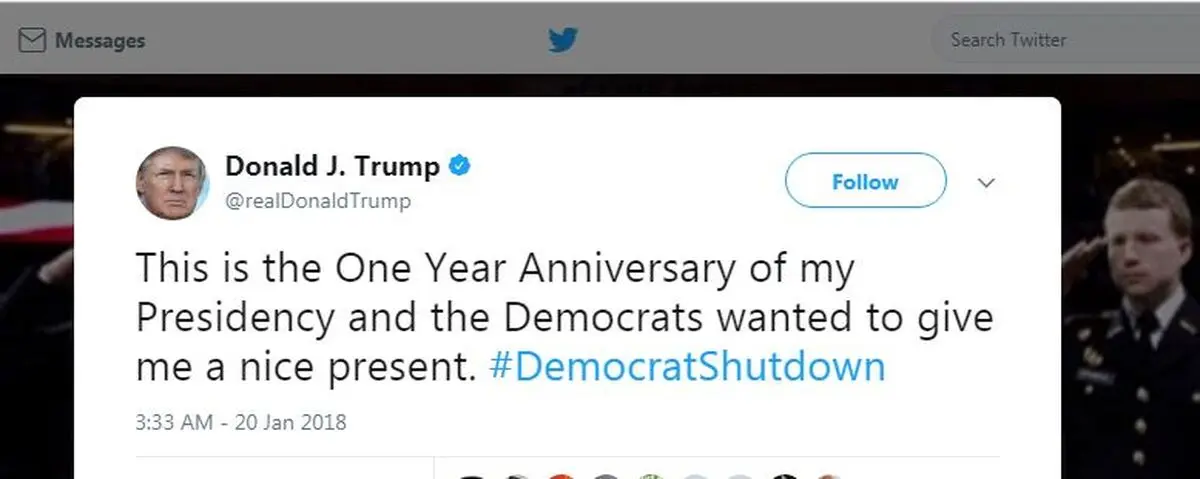Viewport: 1200px width, 479px height.
Task: Click the 3:33 AM - 20 Jan 2018 timestamp
Action: pyautogui.click(x=240, y=422)
